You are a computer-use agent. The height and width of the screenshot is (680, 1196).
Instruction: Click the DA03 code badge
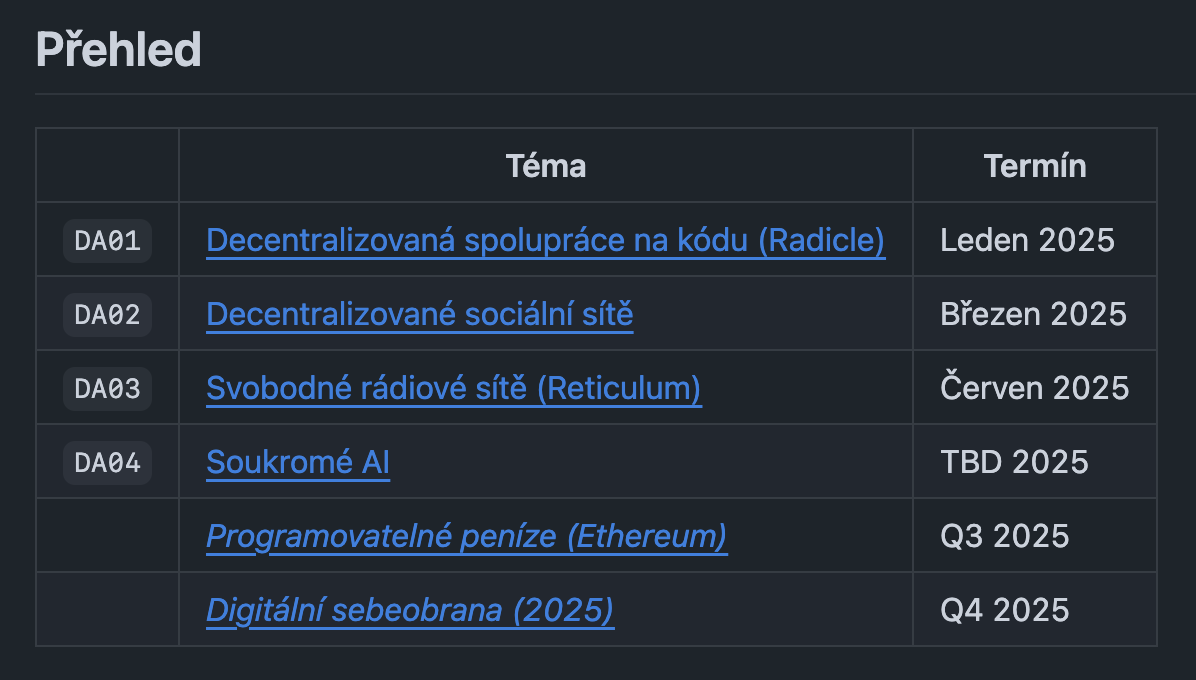point(108,389)
